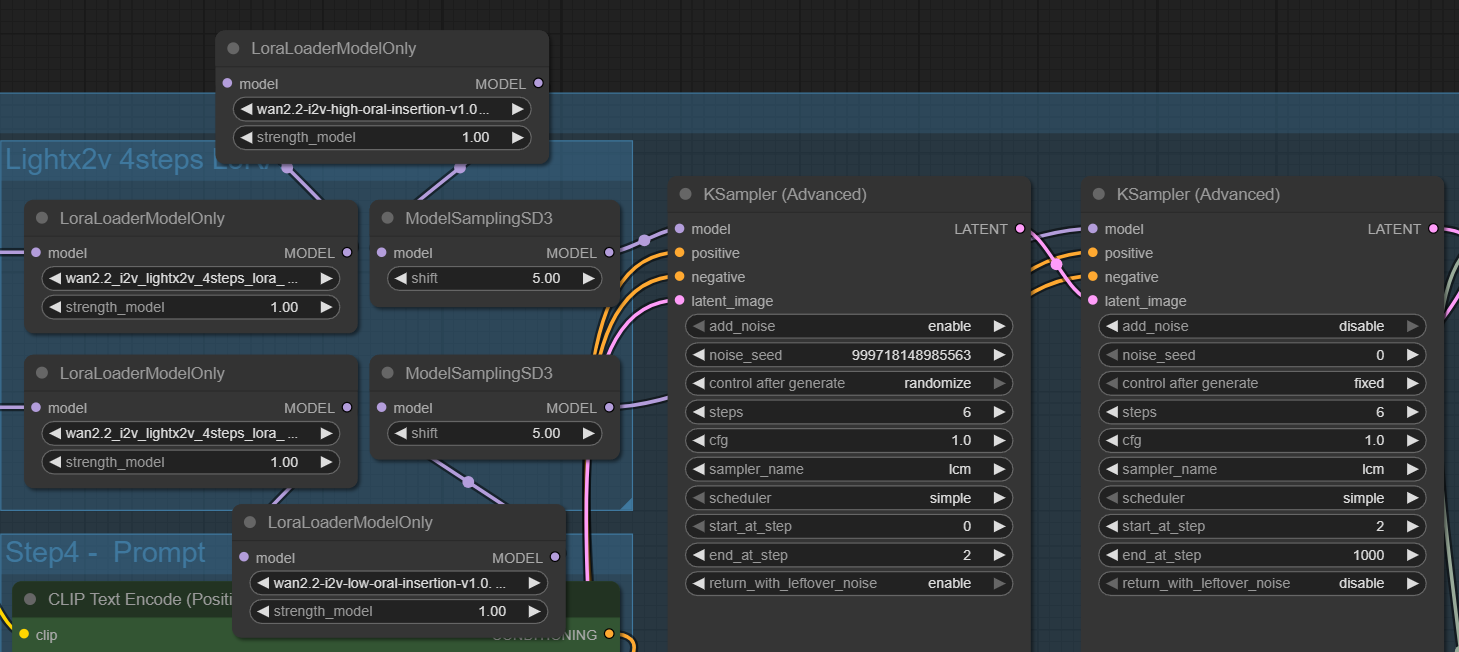Open the wan2.2-i2v-low LoRA file selector
Image resolution: width=1459 pixels, height=652 pixels.
point(399,583)
